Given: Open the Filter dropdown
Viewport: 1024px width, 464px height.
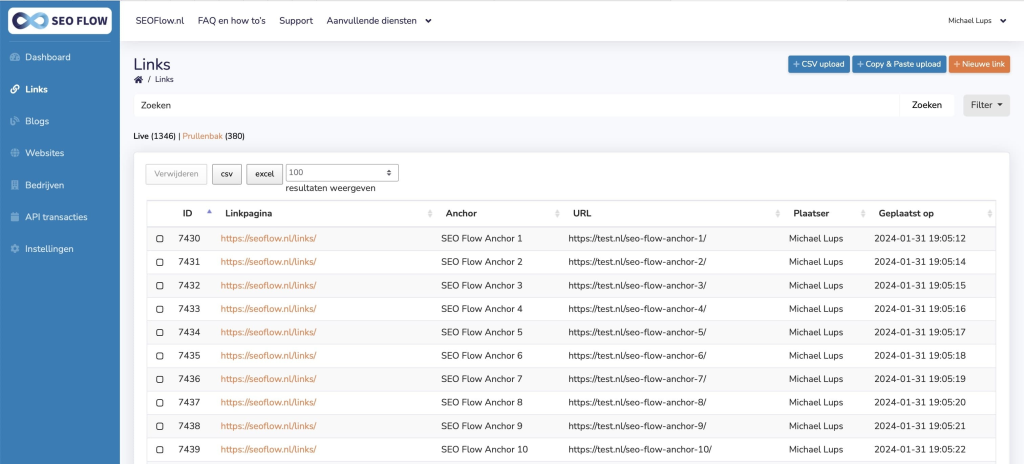Looking at the screenshot, I should point(986,105).
